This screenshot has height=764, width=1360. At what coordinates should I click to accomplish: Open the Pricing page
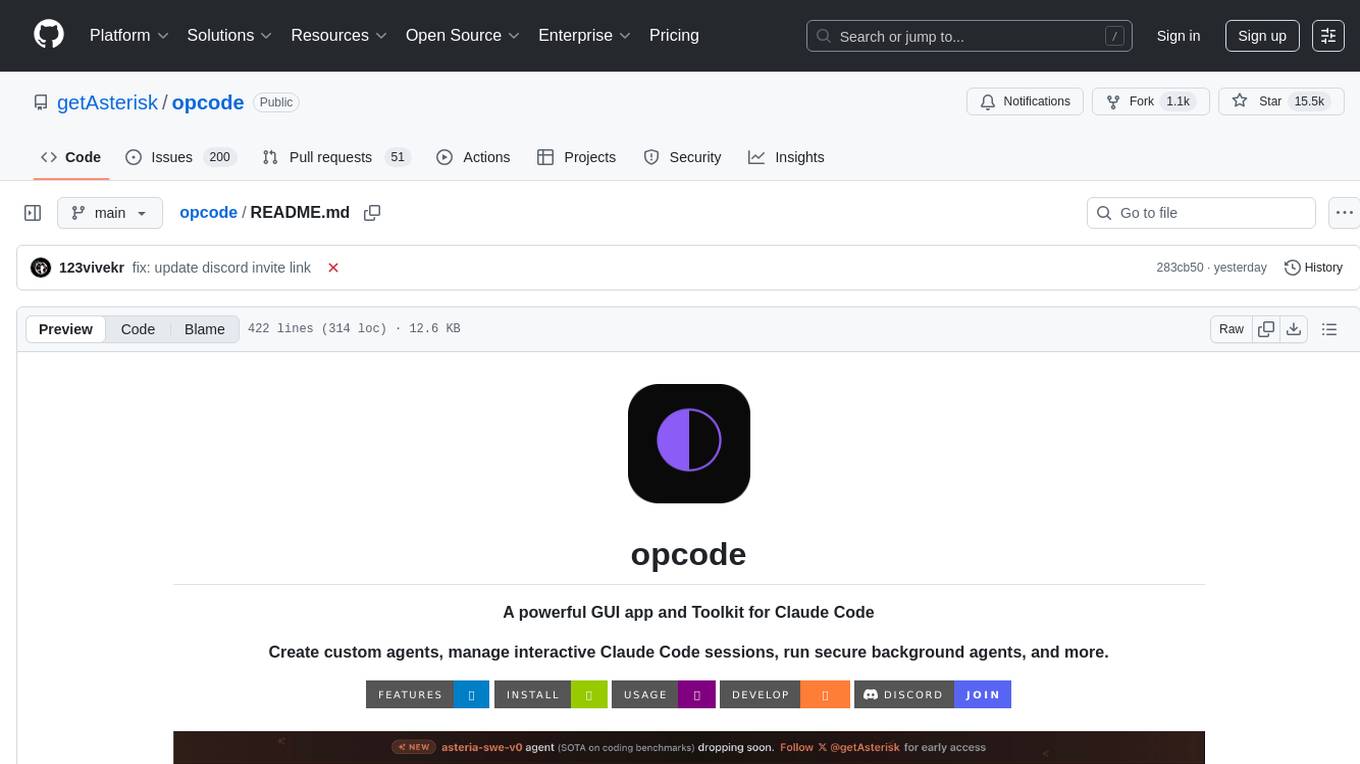(x=674, y=35)
